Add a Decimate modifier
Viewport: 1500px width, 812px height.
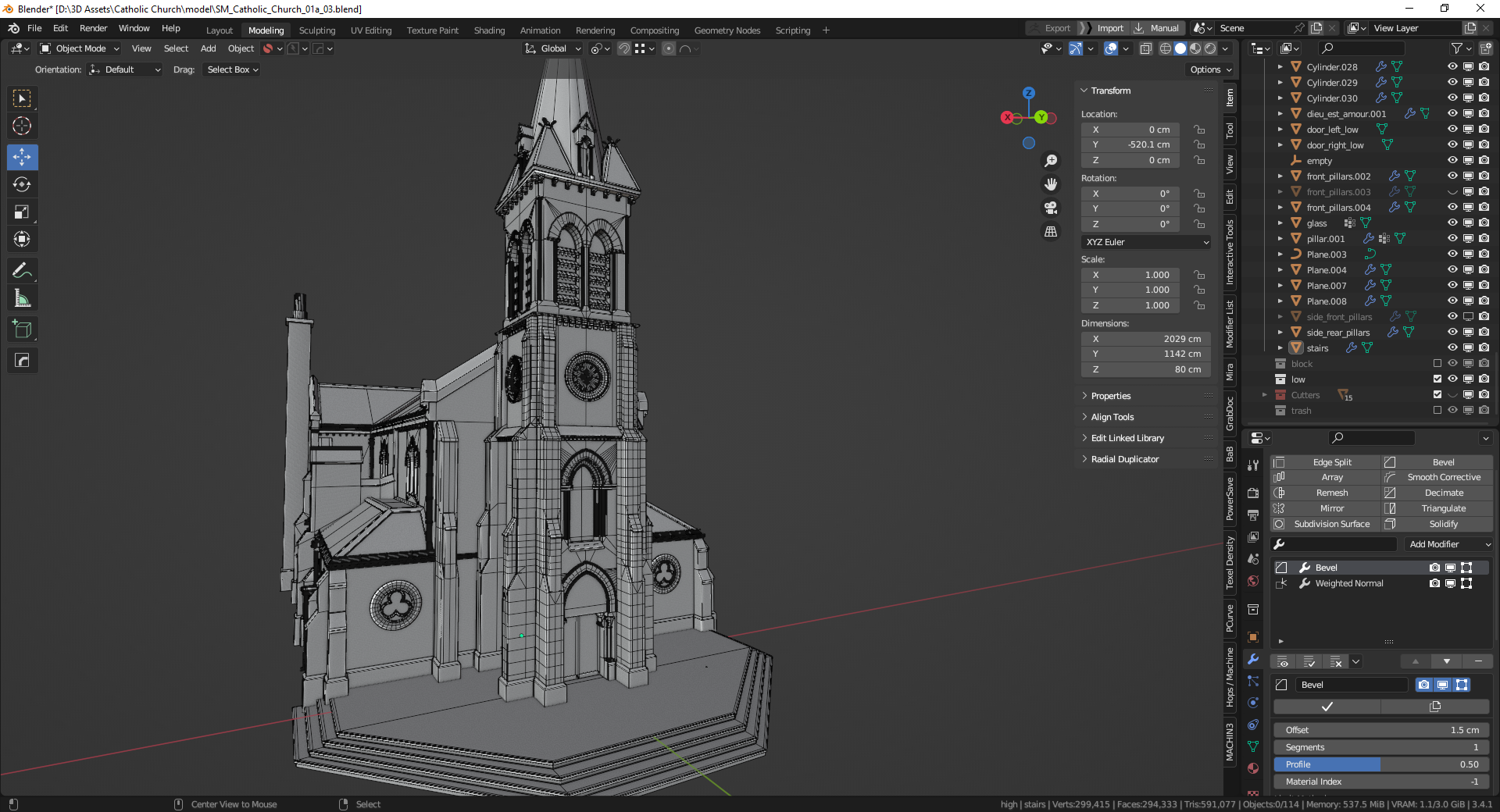(x=1437, y=493)
